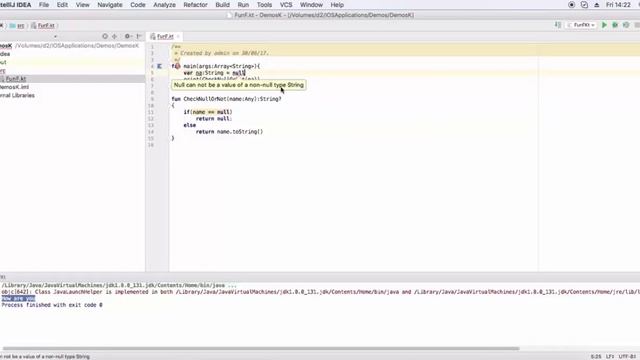This screenshot has height=360, width=640.
Task: Click the 'if(name == null)' code line
Action: point(208,112)
